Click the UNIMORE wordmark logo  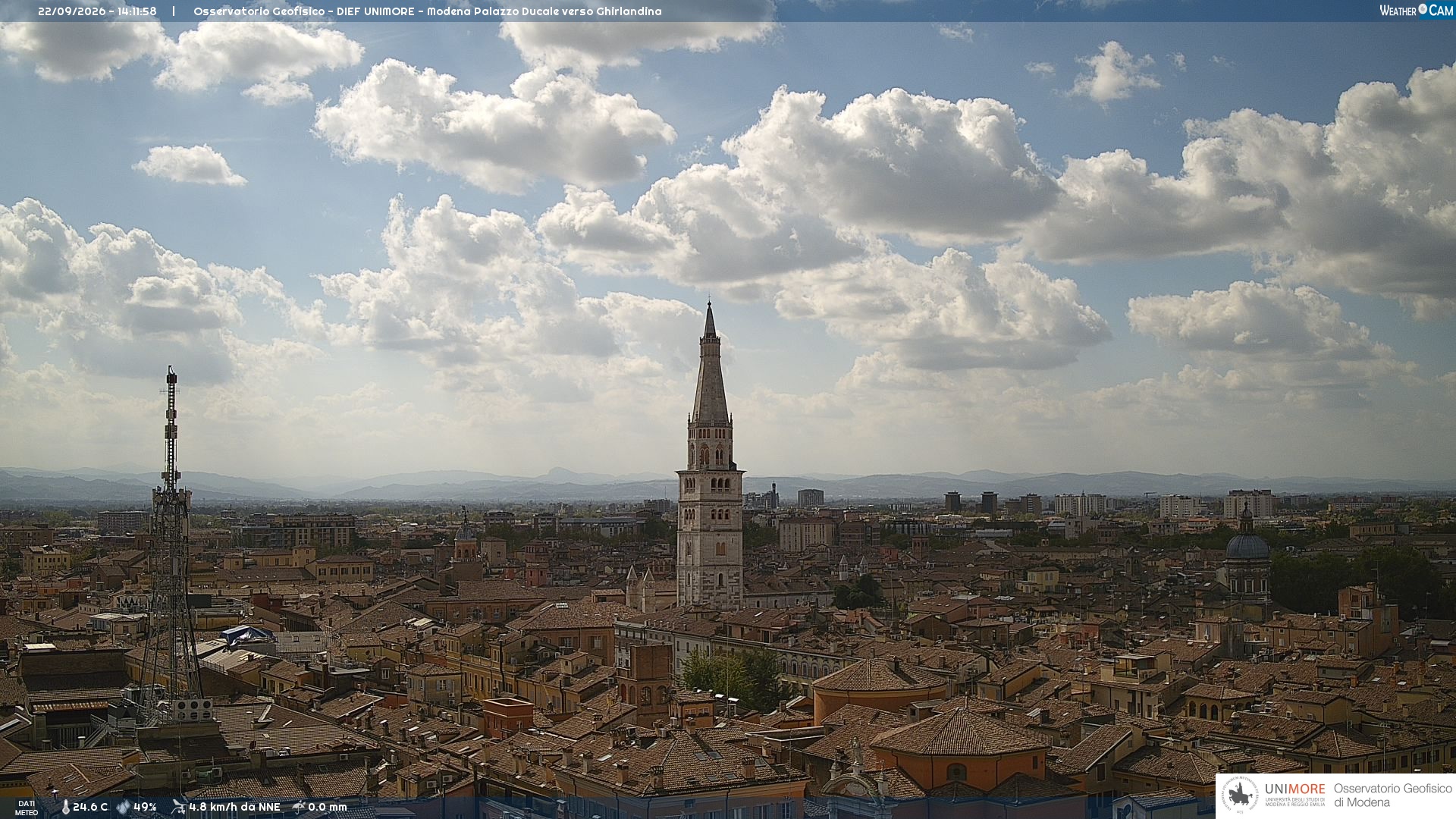pos(1294,789)
